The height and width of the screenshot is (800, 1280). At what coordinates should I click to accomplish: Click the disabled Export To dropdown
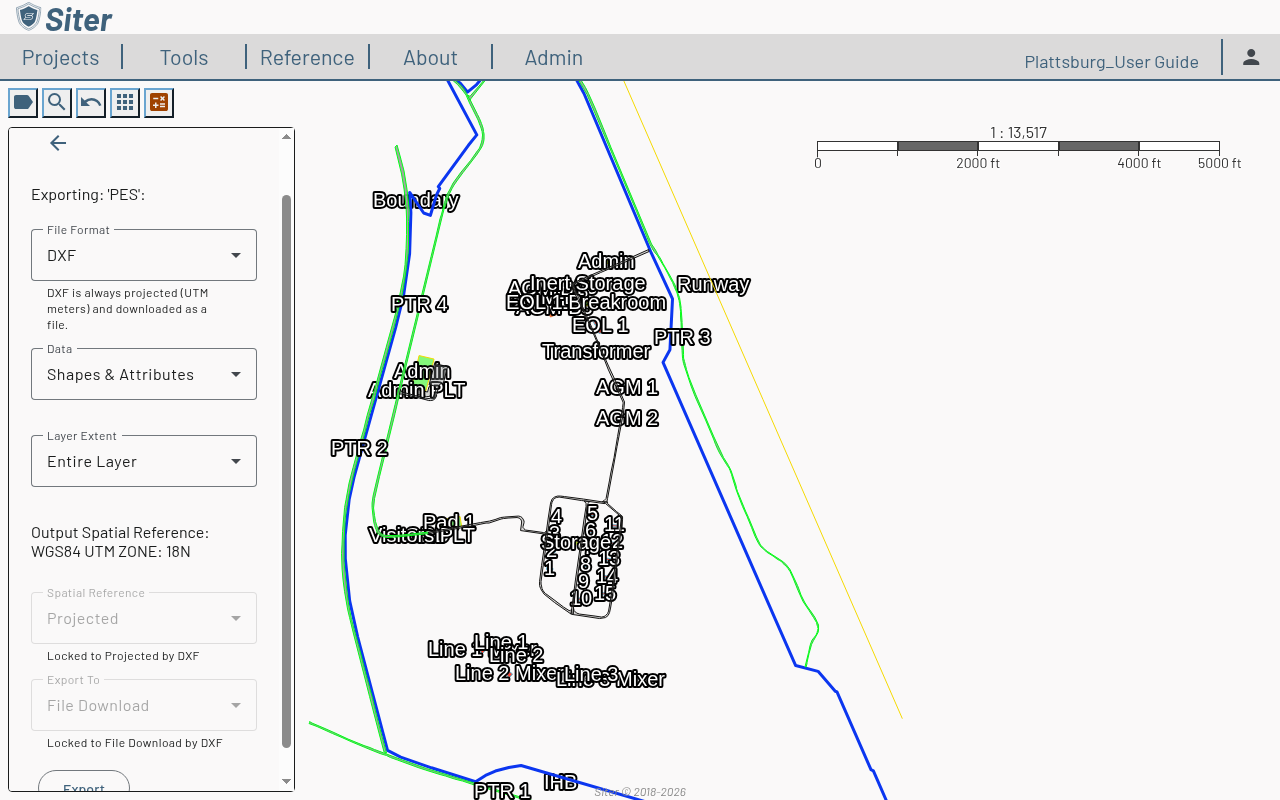(144, 705)
